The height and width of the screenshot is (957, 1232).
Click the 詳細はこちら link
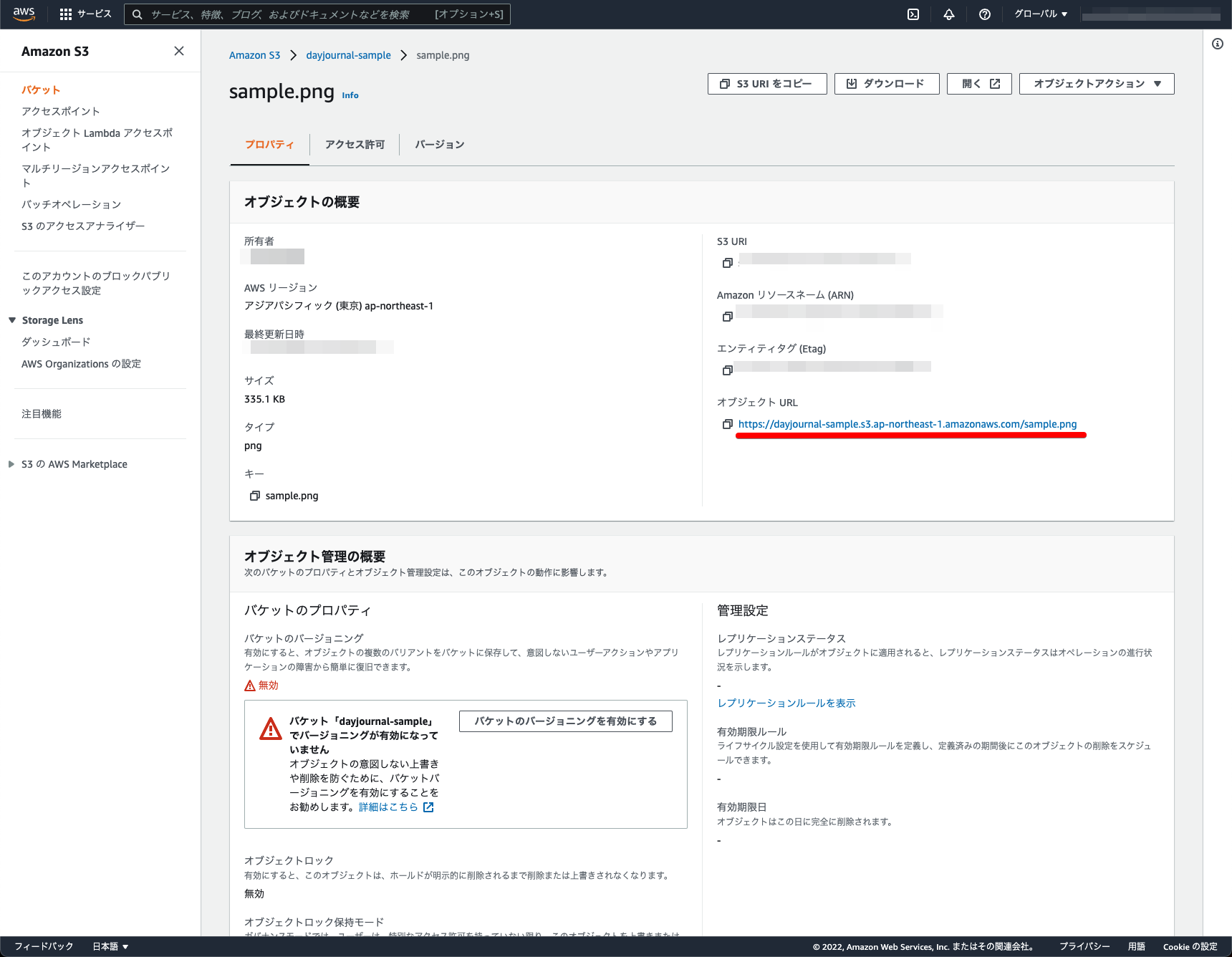tap(388, 807)
